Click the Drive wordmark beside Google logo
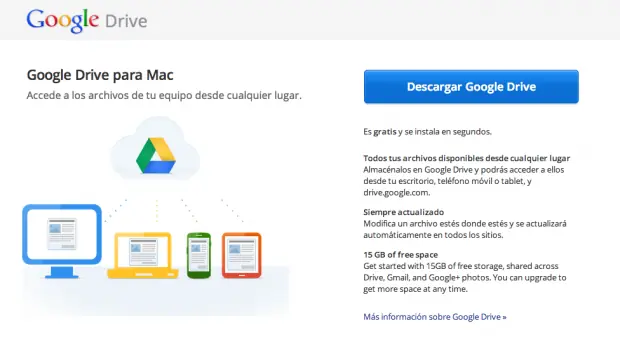Viewport: 620px width, 361px height. [x=126, y=21]
